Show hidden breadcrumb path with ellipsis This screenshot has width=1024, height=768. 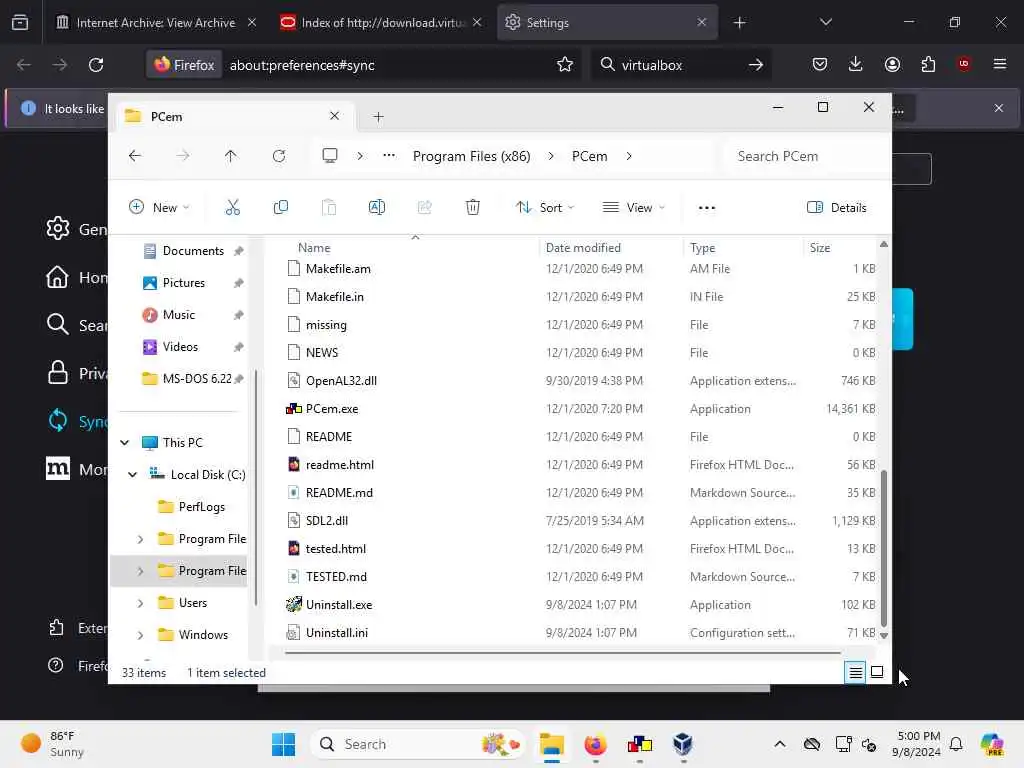click(389, 155)
